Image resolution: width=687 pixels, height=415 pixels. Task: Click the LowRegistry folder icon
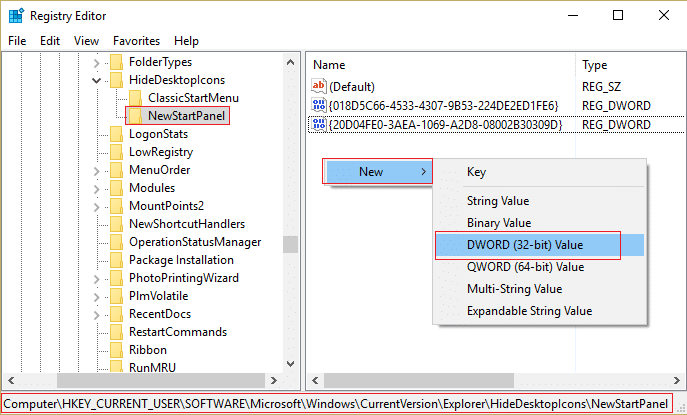pyautogui.click(x=117, y=152)
